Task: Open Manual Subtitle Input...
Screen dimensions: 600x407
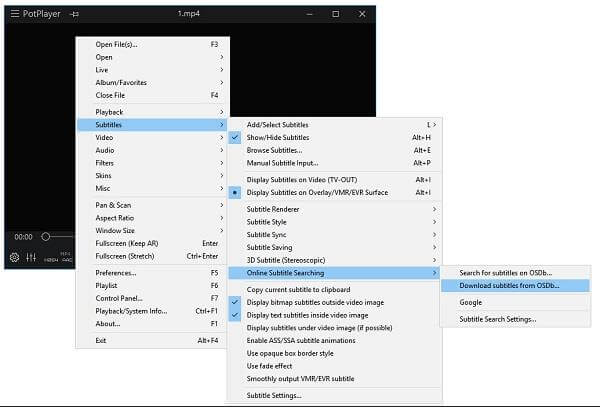Action: pos(335,163)
